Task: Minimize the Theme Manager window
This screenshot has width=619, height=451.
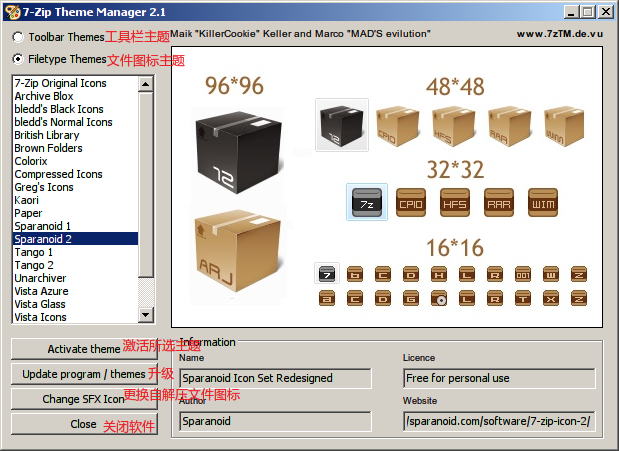Action: (571, 12)
